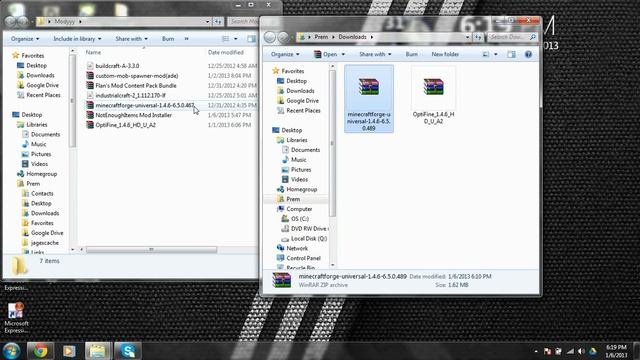Viewport: 640px width, 360px height.
Task: Click the network icon in system tray
Action: click(570, 351)
